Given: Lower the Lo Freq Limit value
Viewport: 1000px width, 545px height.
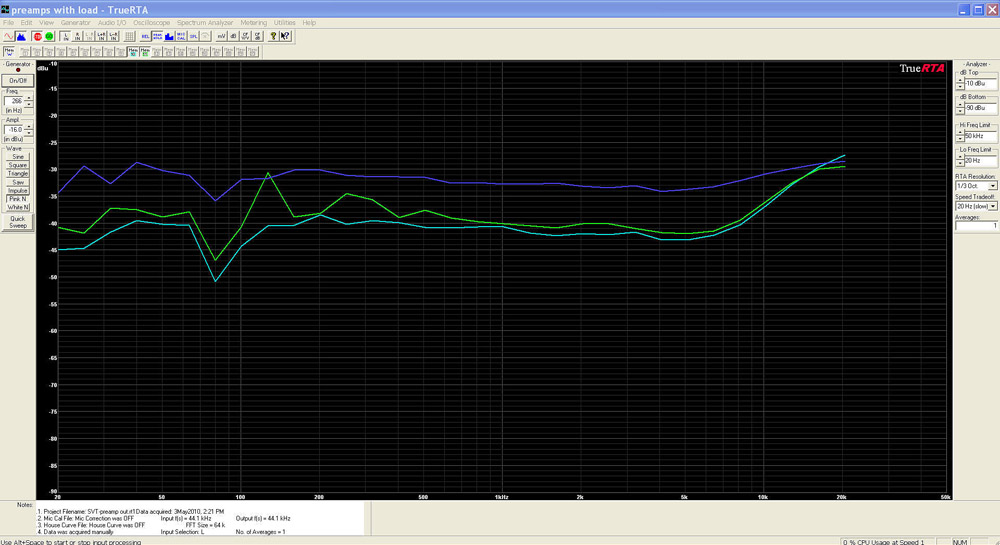Looking at the screenshot, I should 960,163.
